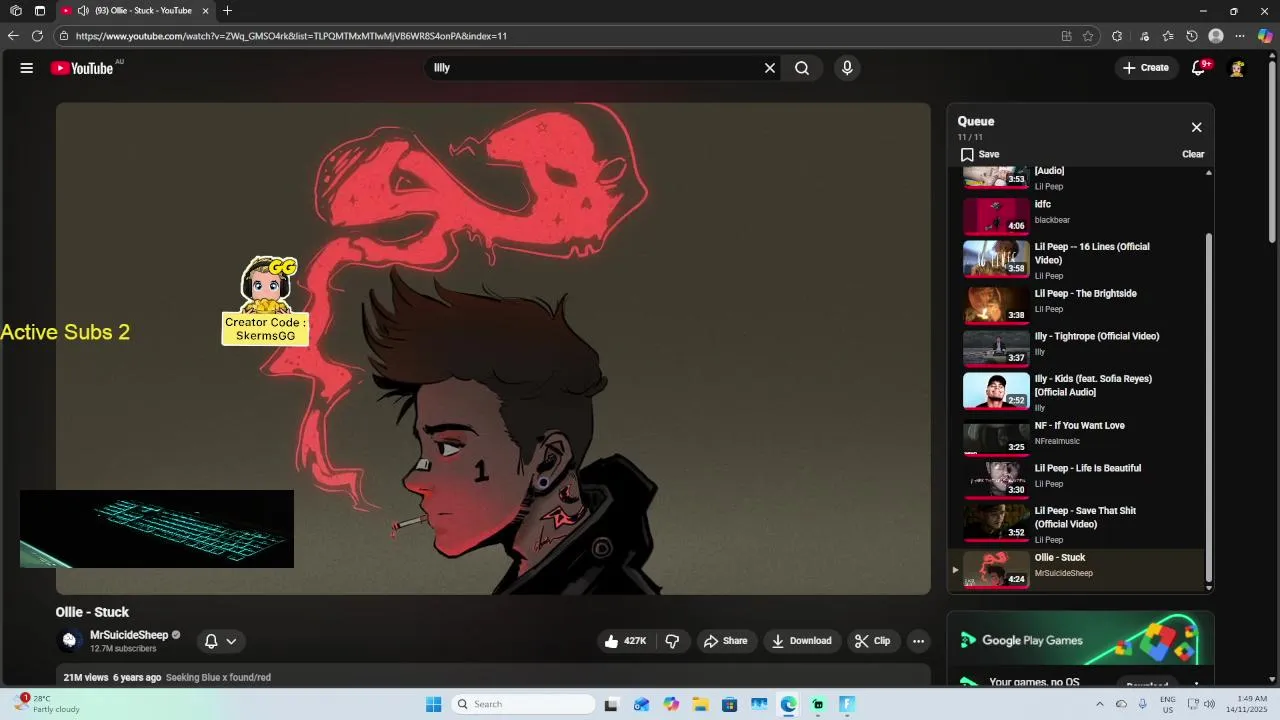Go to YouTube home via logo
The height and width of the screenshot is (720, 1280).
(x=83, y=68)
